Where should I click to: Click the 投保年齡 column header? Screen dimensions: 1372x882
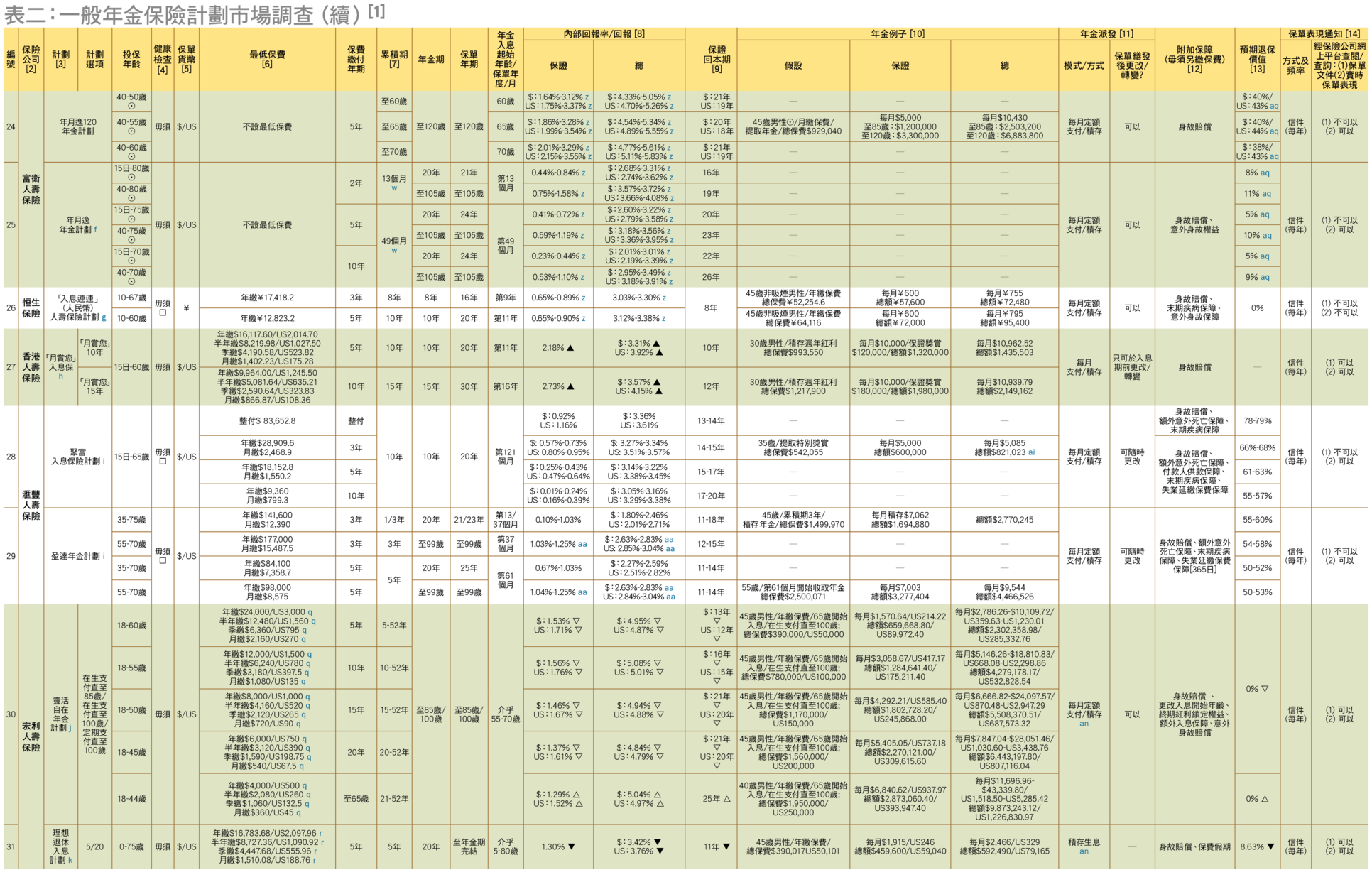131,59
